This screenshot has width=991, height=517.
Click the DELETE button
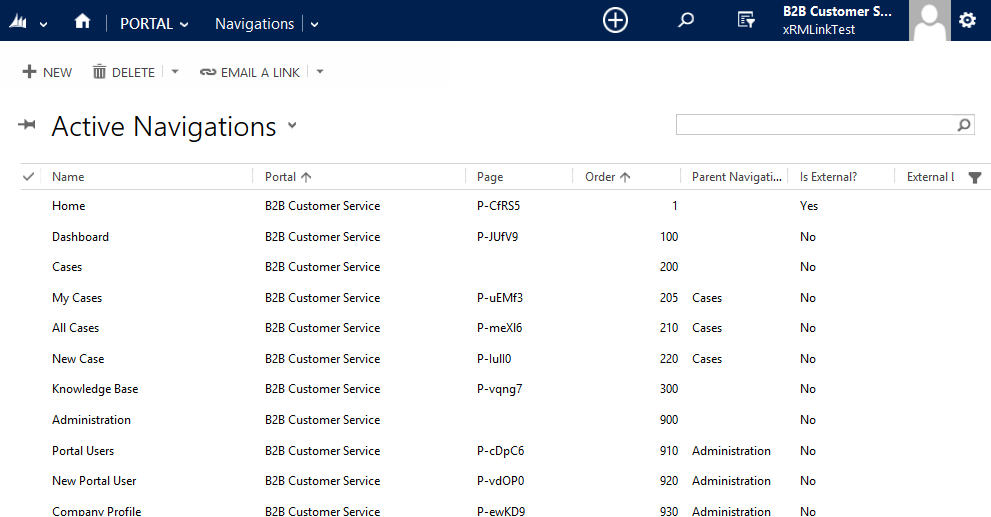pos(124,72)
